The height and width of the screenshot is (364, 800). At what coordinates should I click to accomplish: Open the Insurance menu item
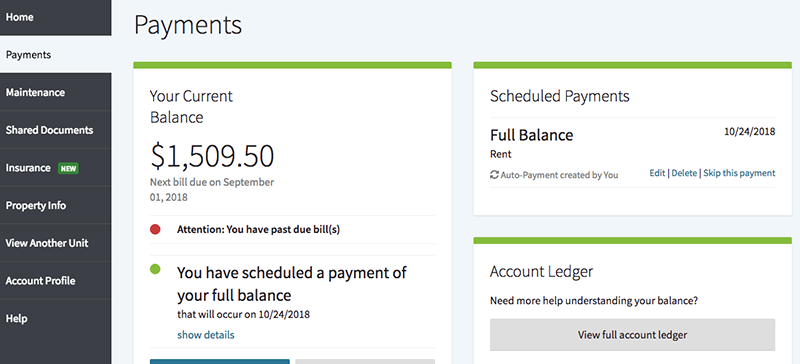tap(56, 168)
